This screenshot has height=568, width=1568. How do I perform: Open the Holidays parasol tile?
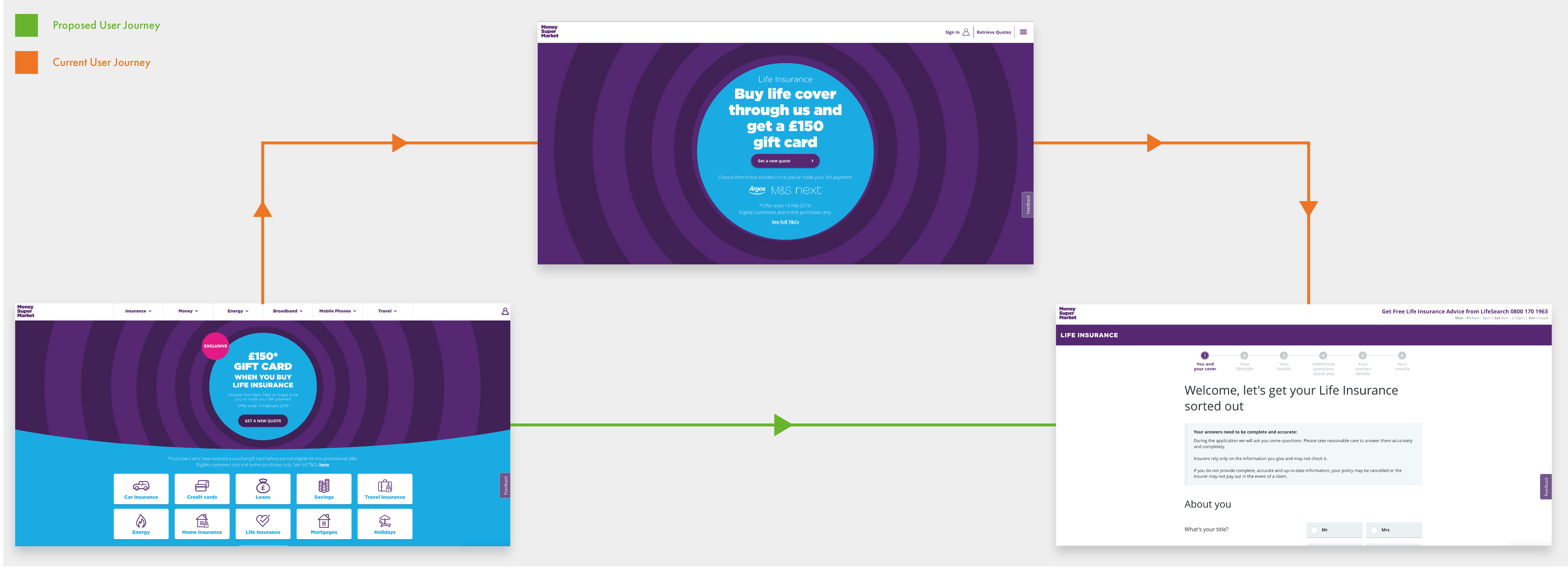(385, 524)
